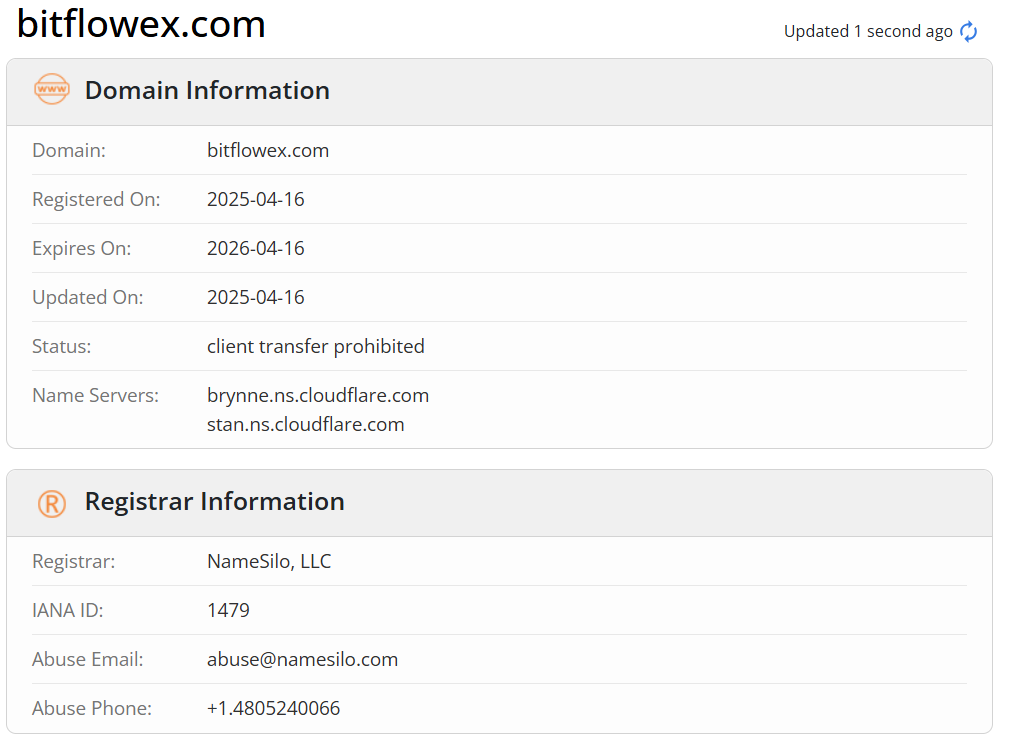Click the Abuse Email label

(88, 659)
